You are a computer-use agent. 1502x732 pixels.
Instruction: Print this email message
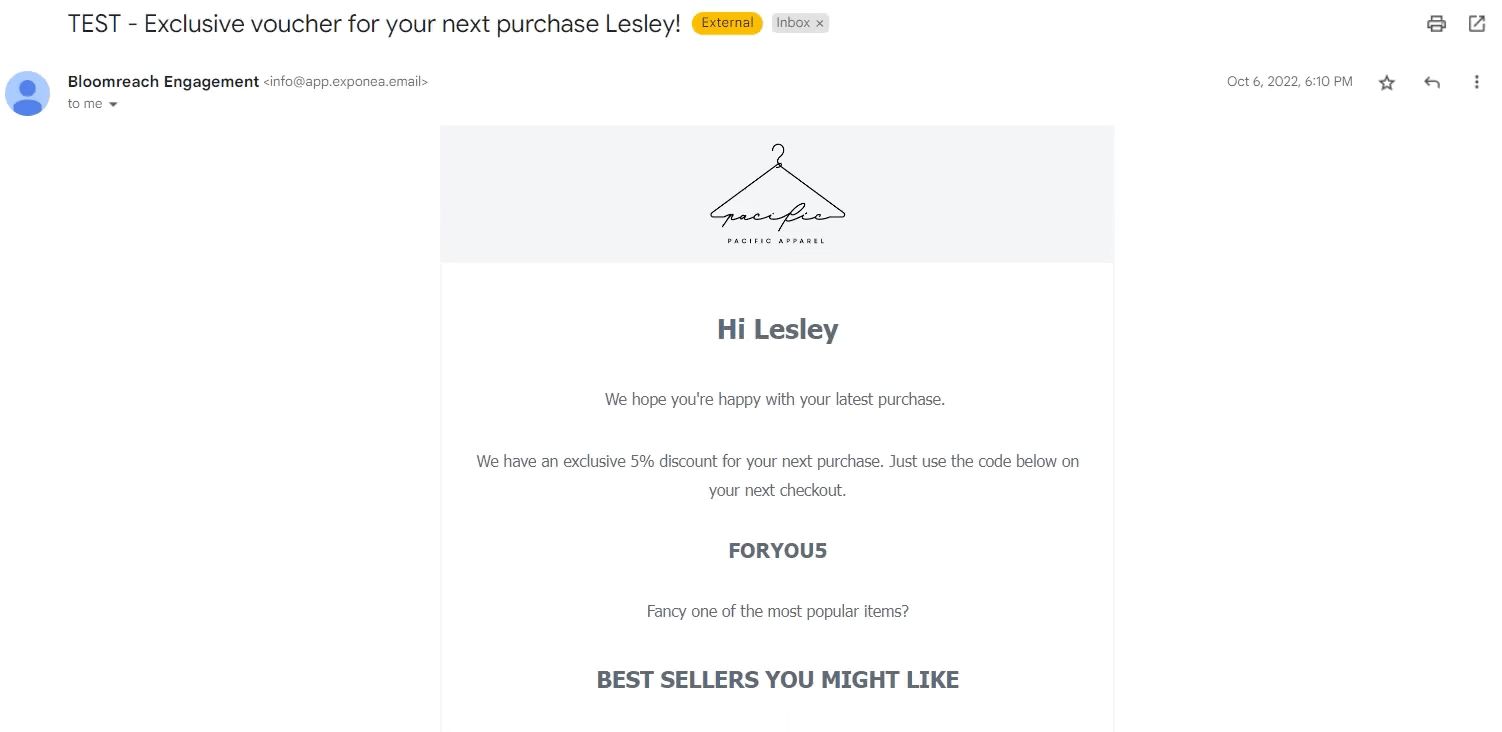[1436, 24]
